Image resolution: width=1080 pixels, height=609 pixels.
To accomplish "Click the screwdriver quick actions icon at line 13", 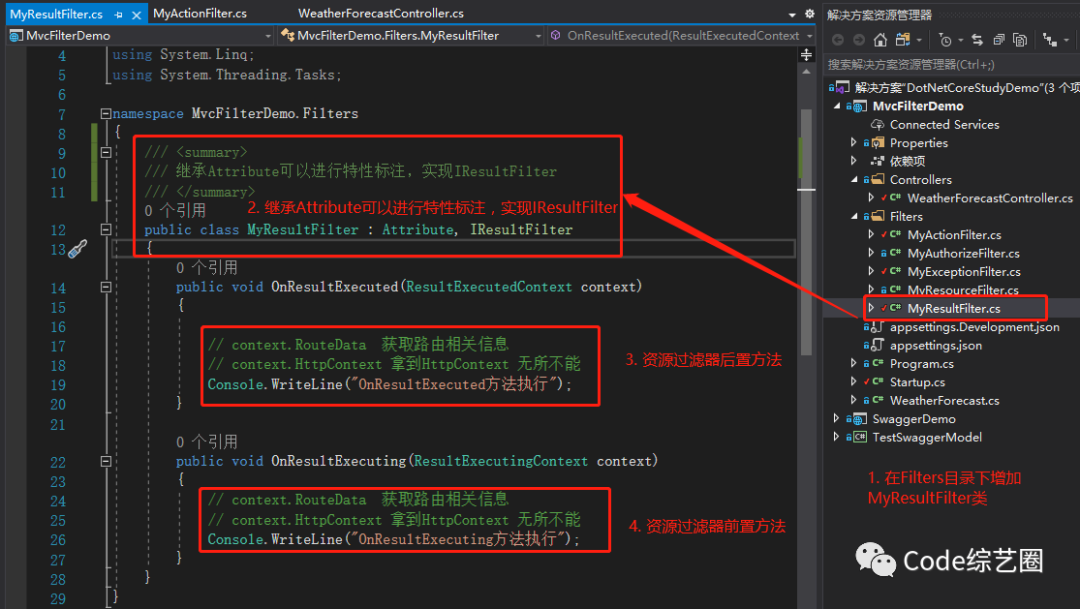I will pos(77,249).
